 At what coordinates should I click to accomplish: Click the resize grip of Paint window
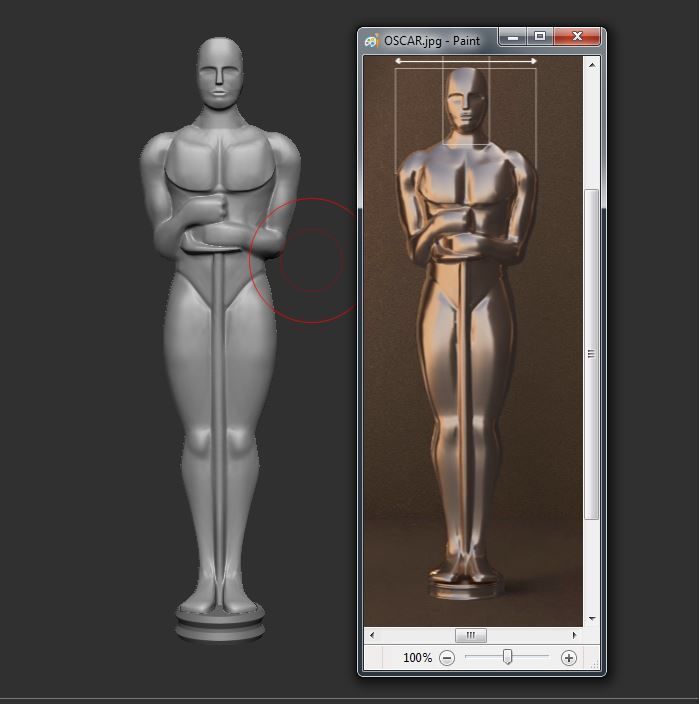595,665
